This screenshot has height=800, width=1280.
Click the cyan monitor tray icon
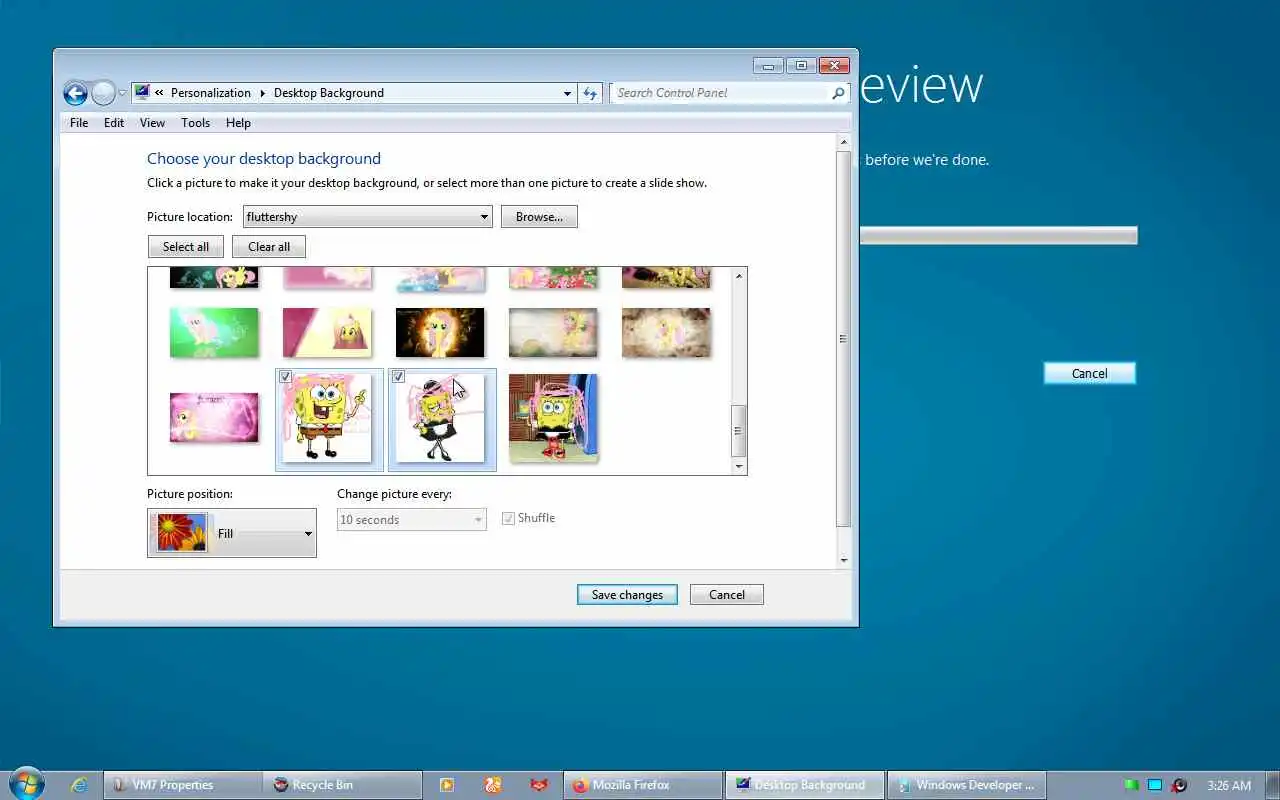[x=1155, y=785]
